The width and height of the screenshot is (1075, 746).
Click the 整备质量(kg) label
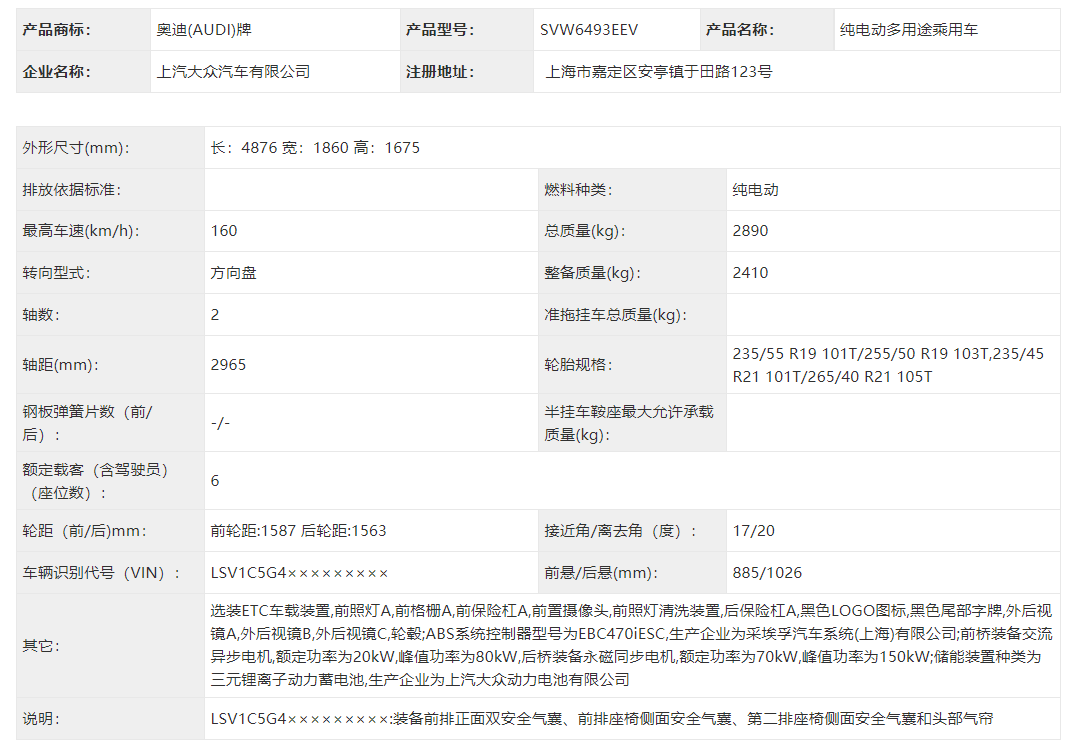point(592,273)
